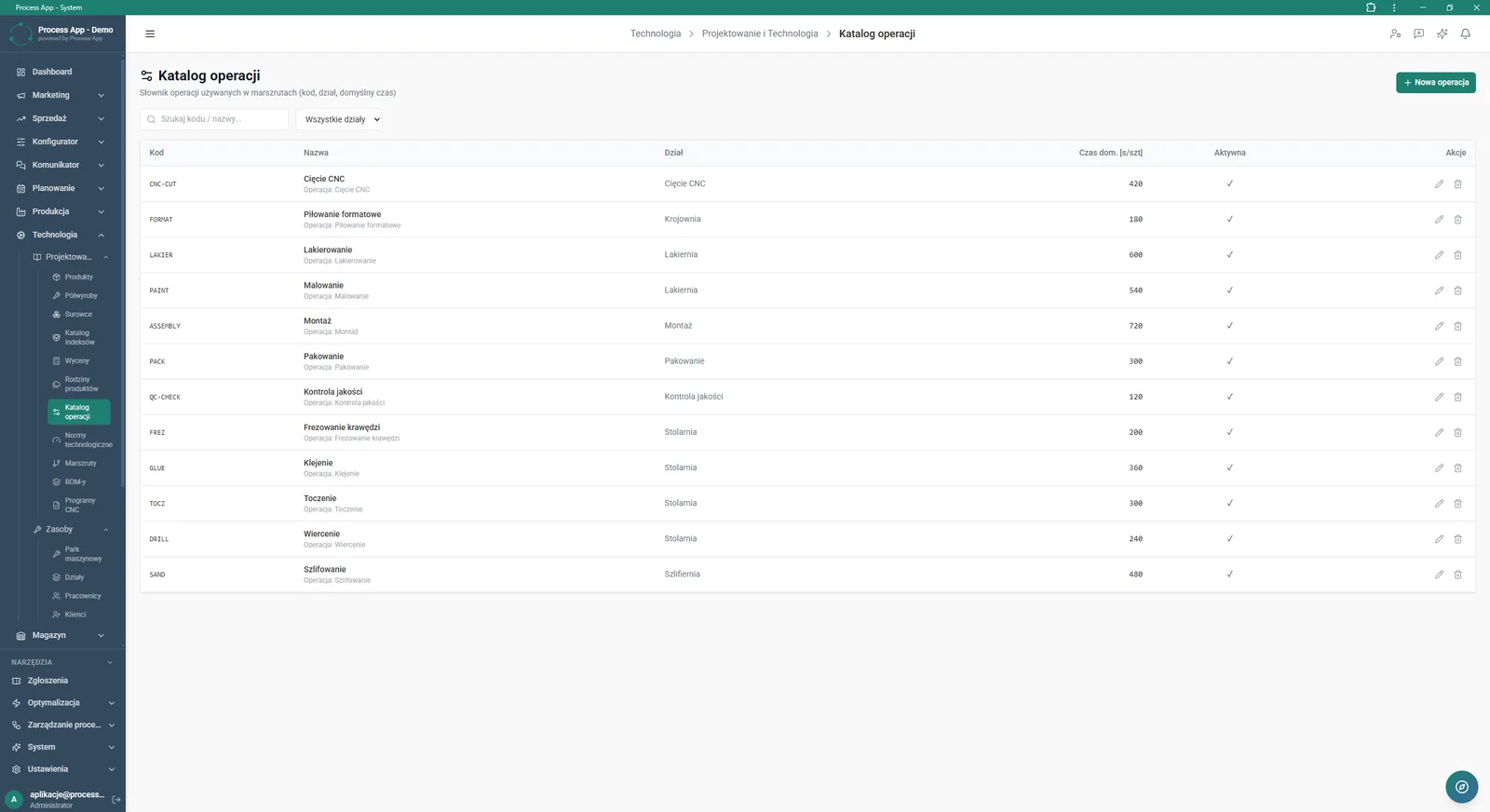Expand the Sprzedaż sidebar section

coord(61,118)
